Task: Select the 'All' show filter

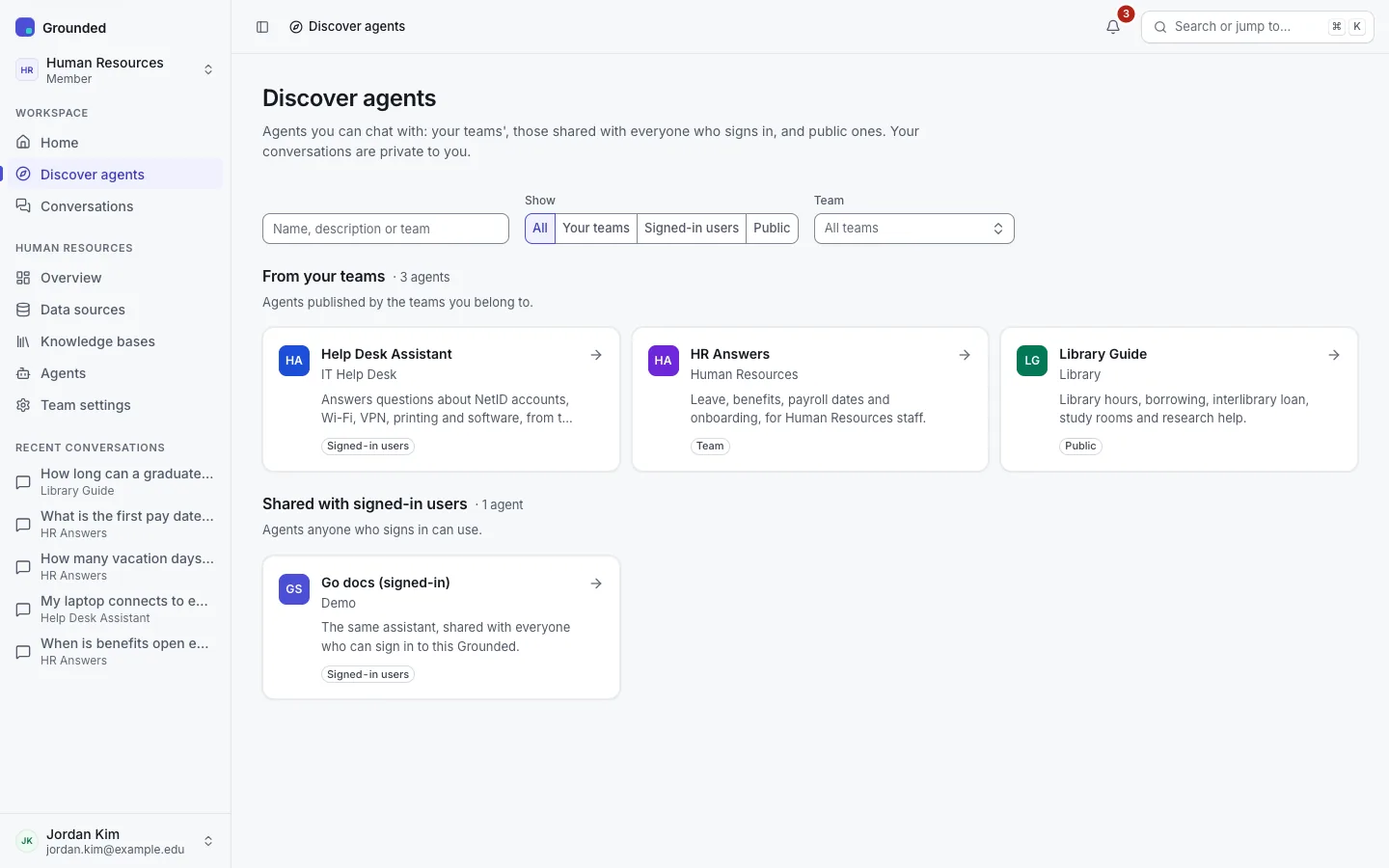Action: (x=540, y=229)
